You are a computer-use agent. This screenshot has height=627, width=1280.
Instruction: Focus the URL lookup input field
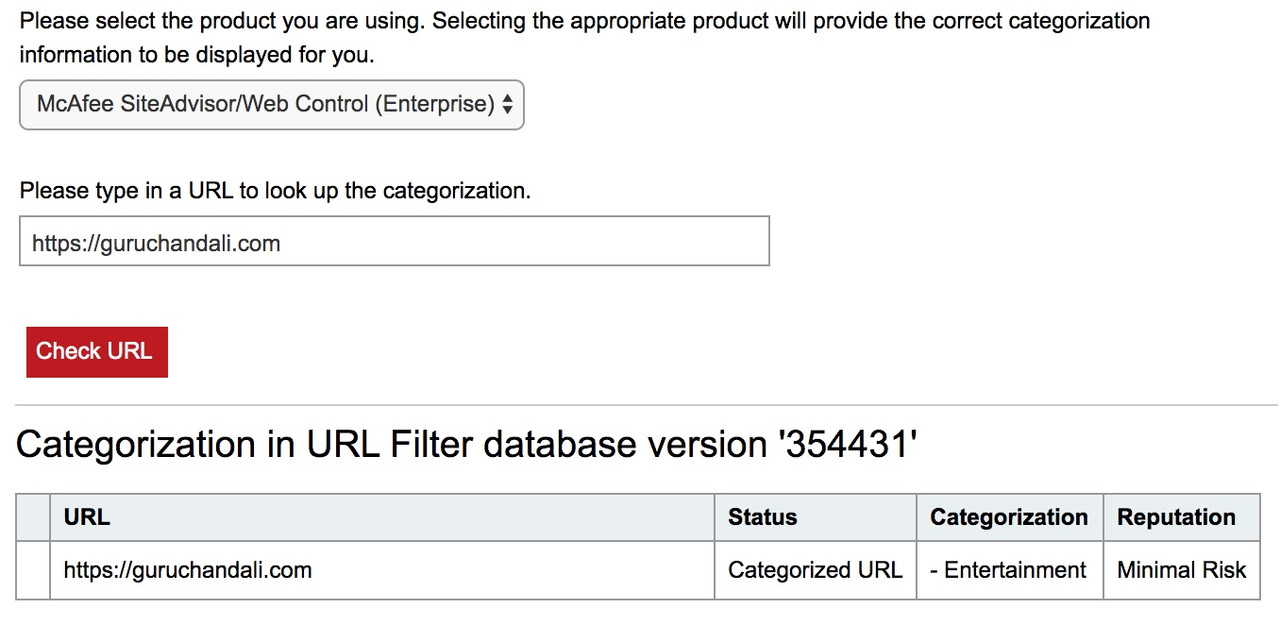(x=394, y=241)
